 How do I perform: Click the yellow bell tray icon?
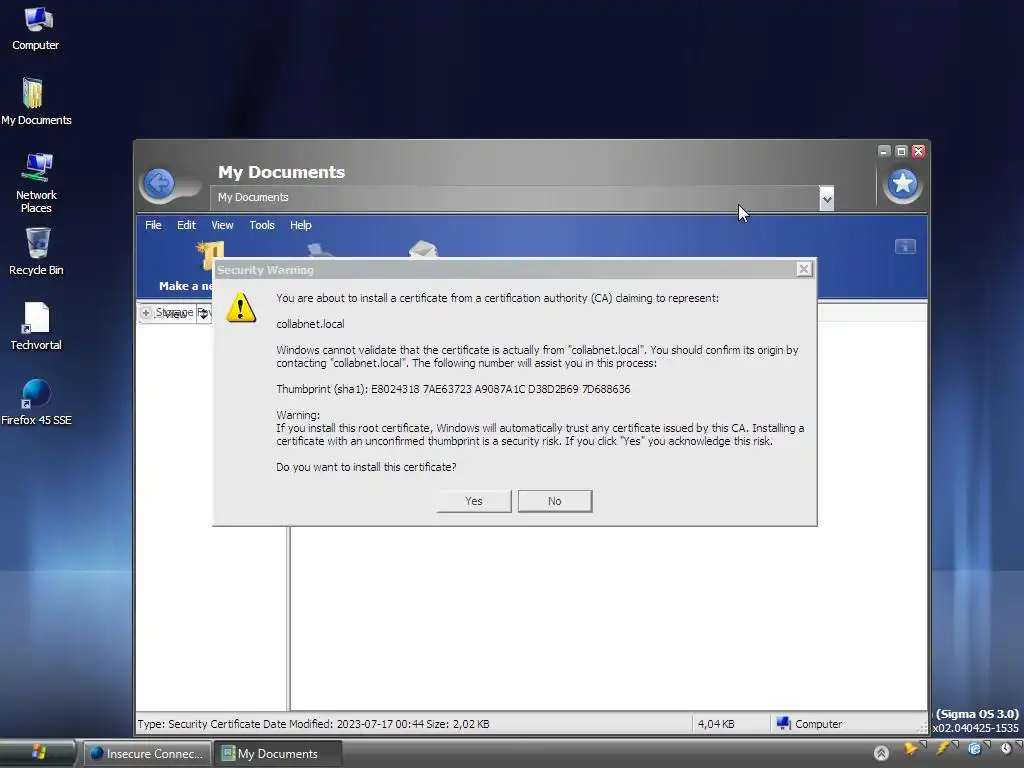tap(910, 749)
